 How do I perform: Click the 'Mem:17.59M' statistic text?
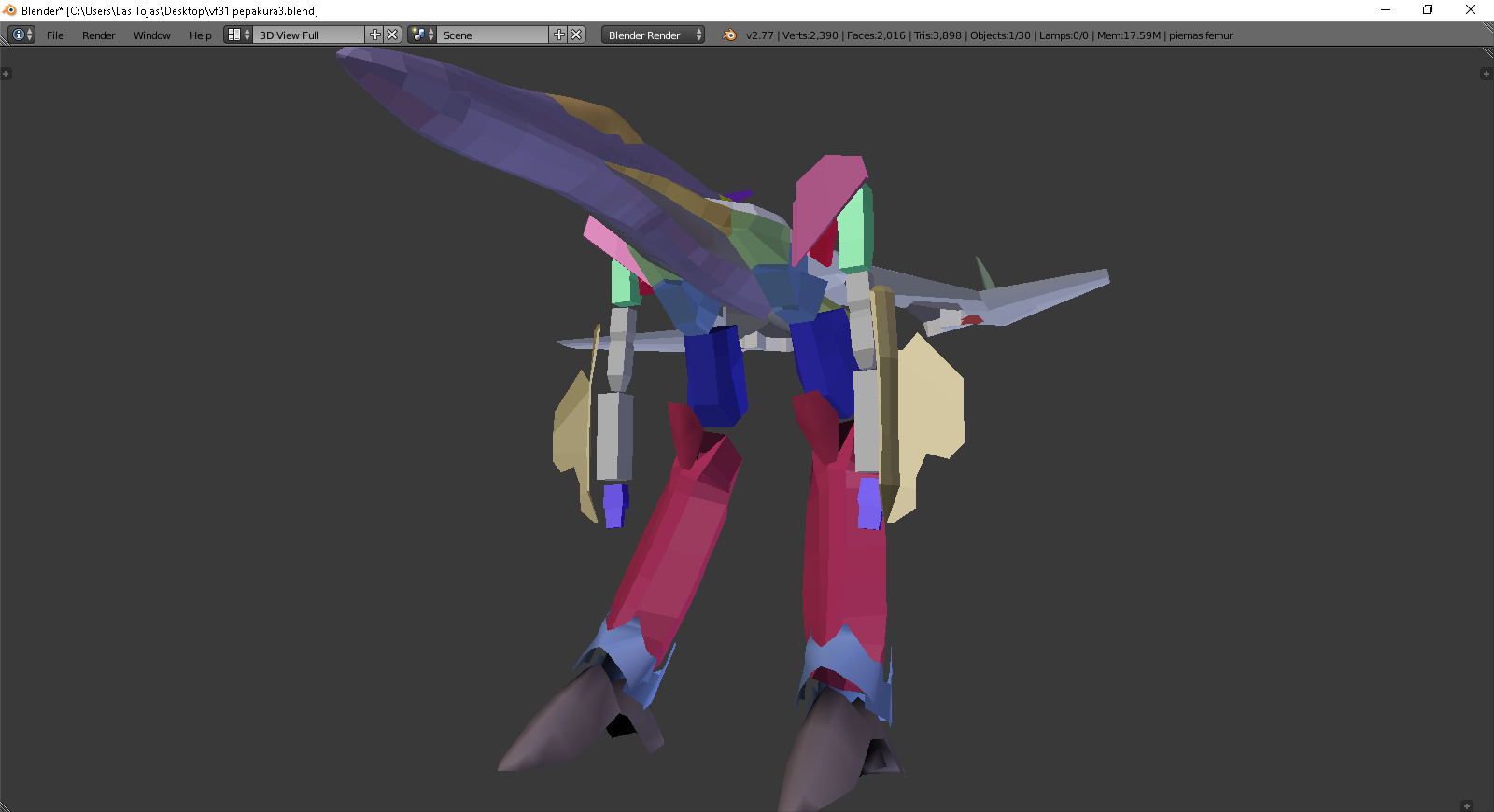click(1129, 35)
